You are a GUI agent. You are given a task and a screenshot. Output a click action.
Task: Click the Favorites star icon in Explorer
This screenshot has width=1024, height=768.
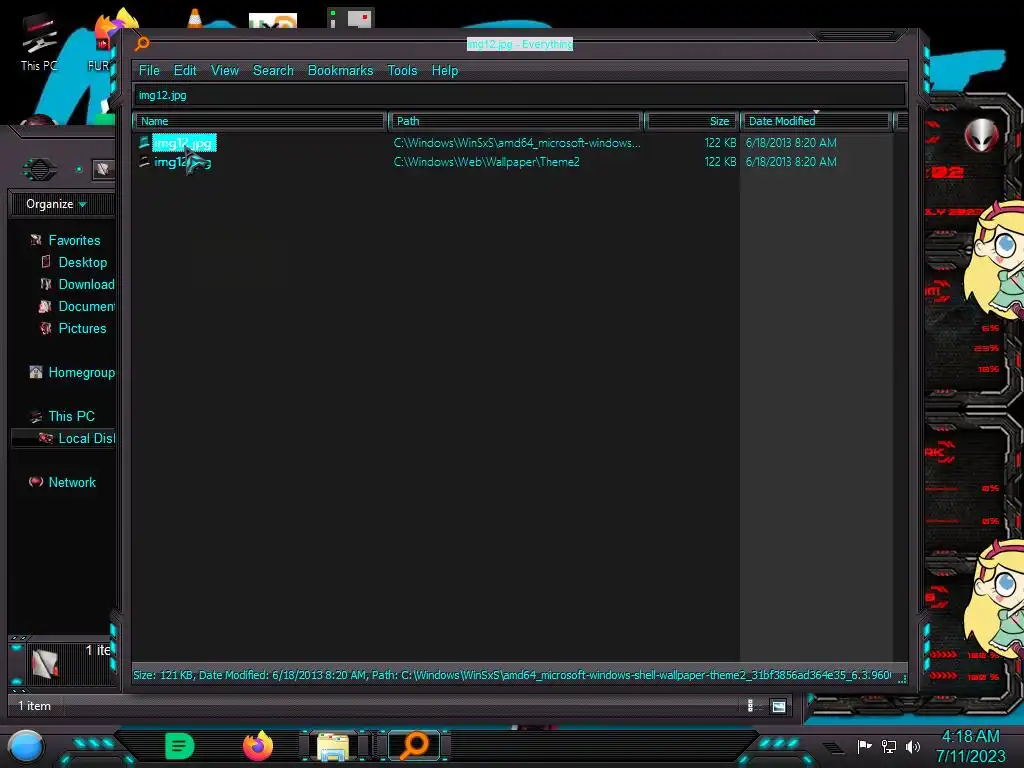(36, 240)
